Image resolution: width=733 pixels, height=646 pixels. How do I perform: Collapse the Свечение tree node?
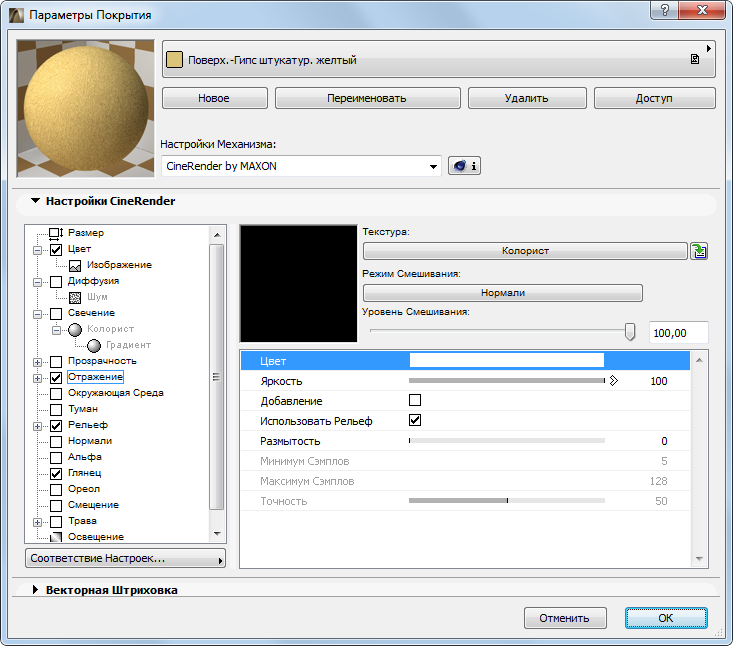[37, 314]
